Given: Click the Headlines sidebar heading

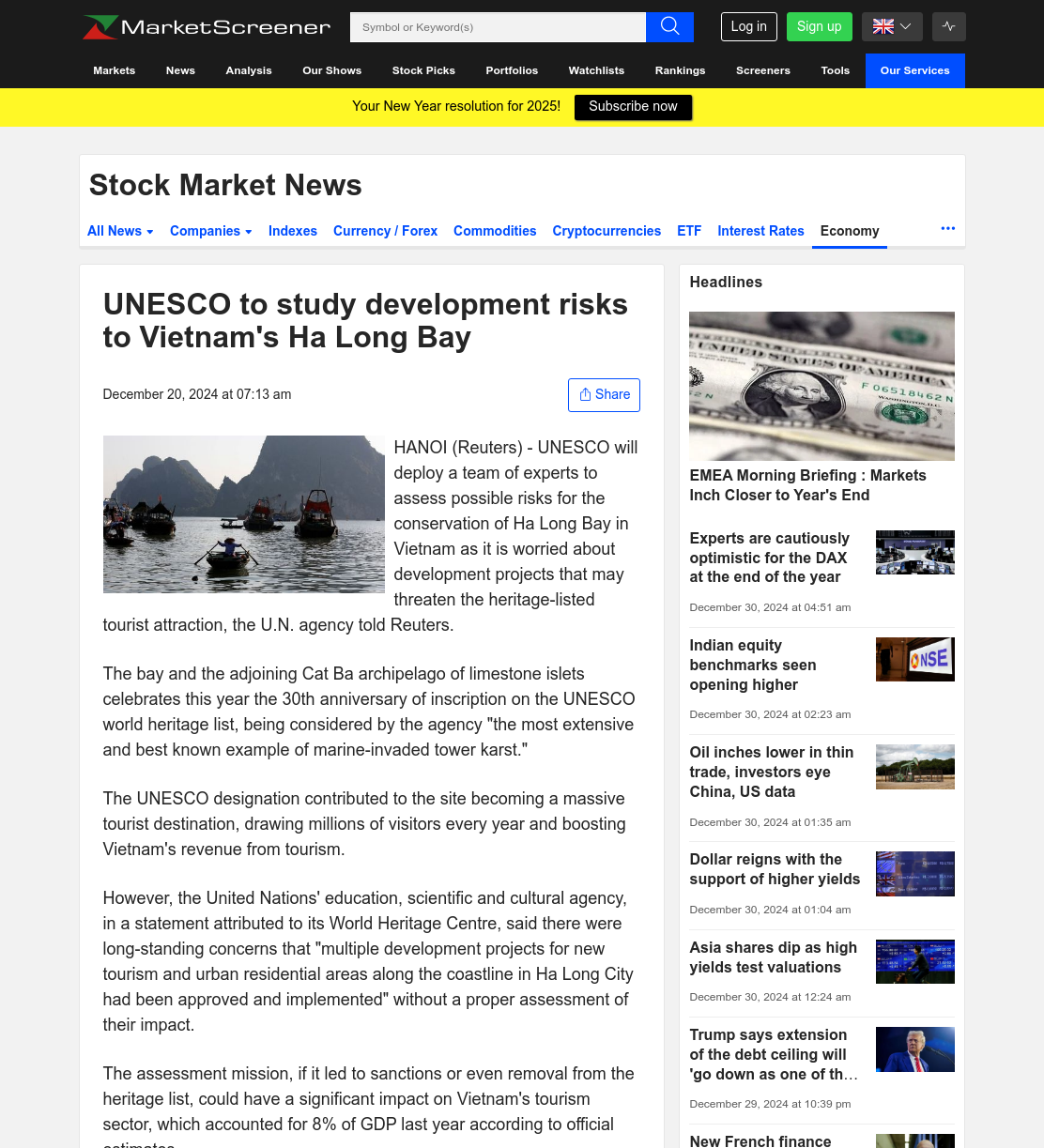Looking at the screenshot, I should [x=726, y=282].
